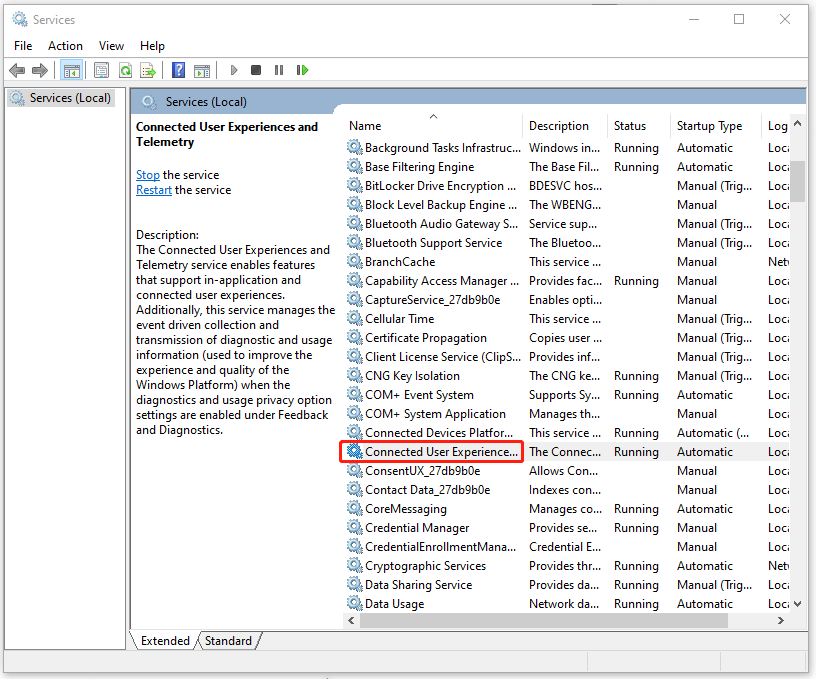816x679 pixels.
Task: Click gear icon beside BranchCache
Action: point(355,261)
